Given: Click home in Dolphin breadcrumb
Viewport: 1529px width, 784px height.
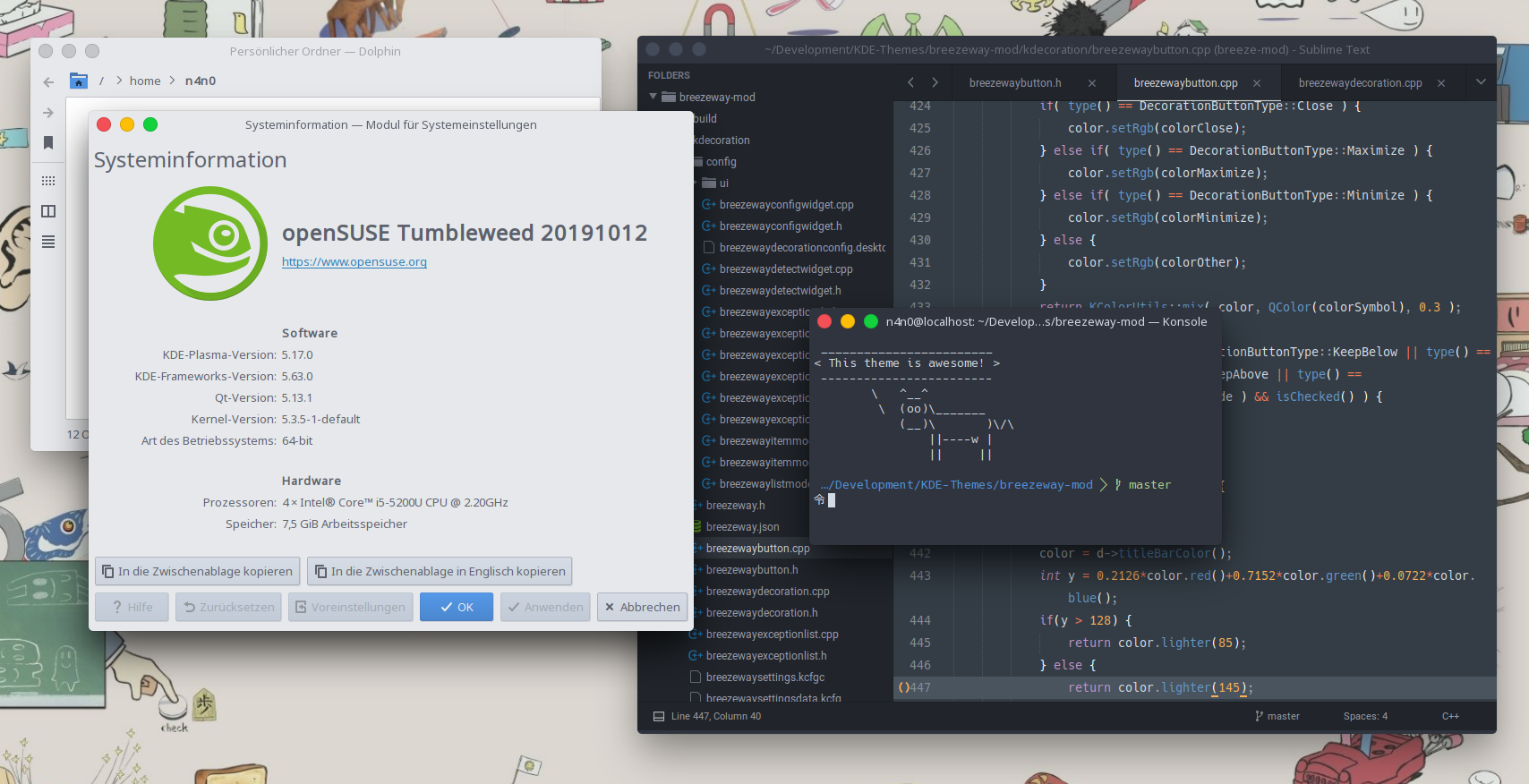Looking at the screenshot, I should click(x=145, y=81).
